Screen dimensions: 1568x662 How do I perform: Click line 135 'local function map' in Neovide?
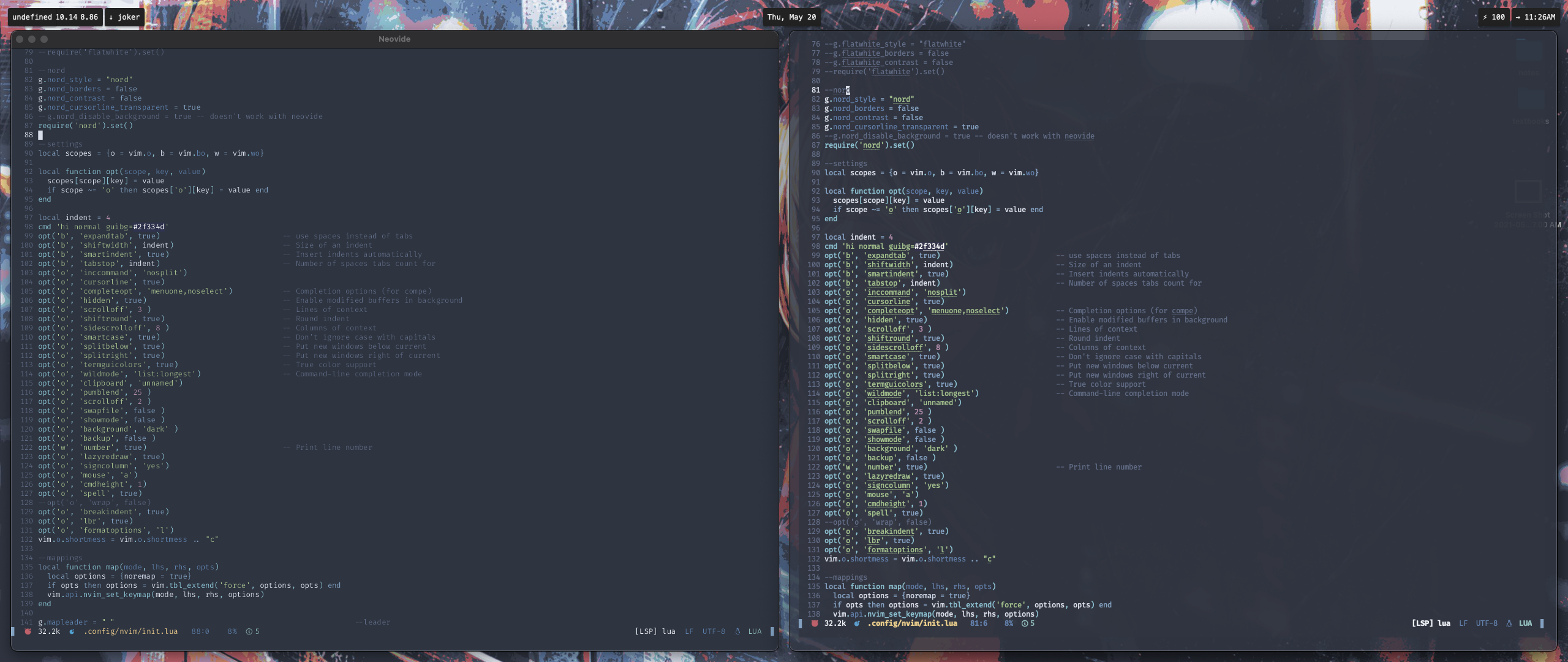(x=129, y=567)
